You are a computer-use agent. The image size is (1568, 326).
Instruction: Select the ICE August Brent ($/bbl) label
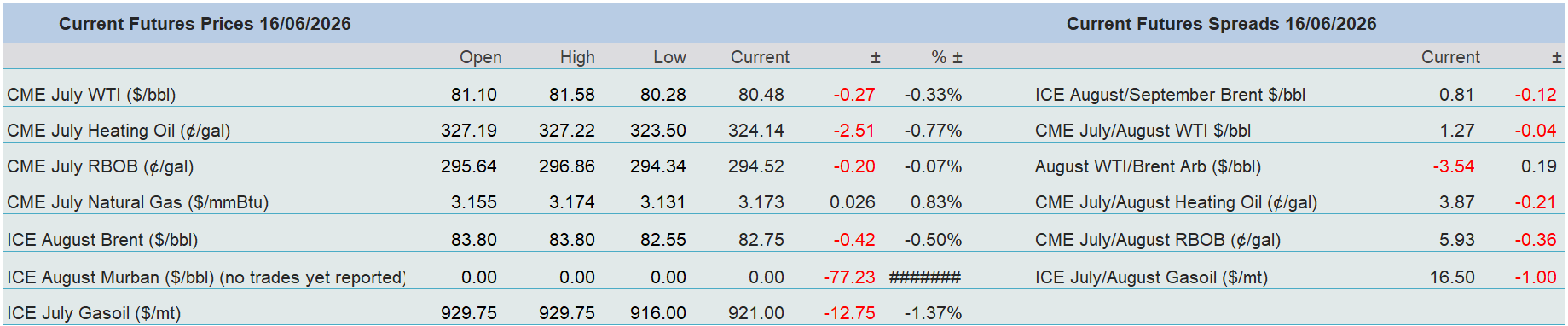click(102, 240)
